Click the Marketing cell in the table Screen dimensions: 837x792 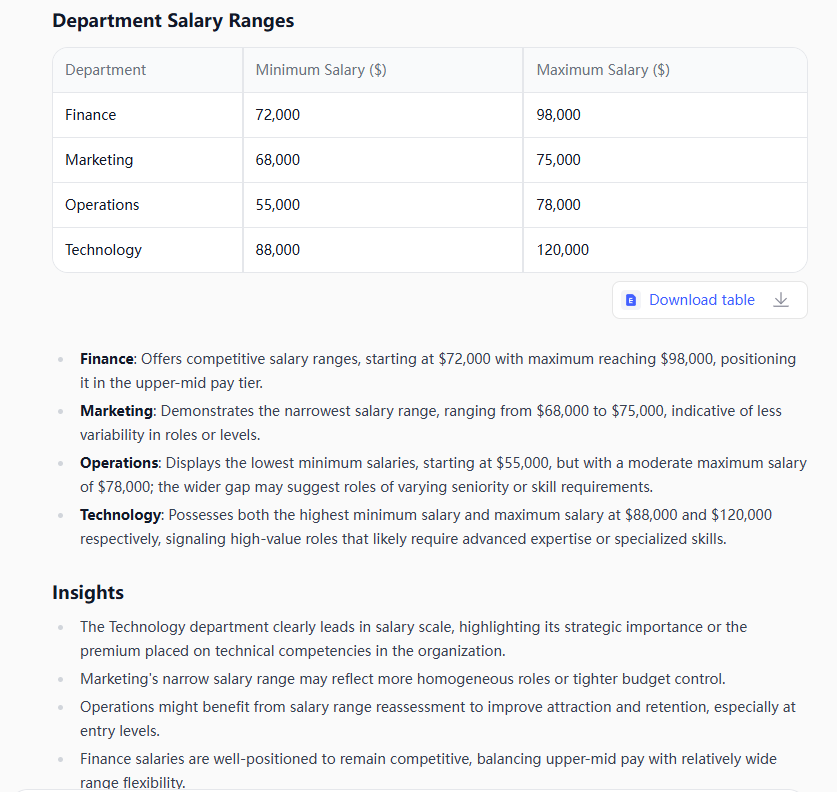[x=99, y=160]
